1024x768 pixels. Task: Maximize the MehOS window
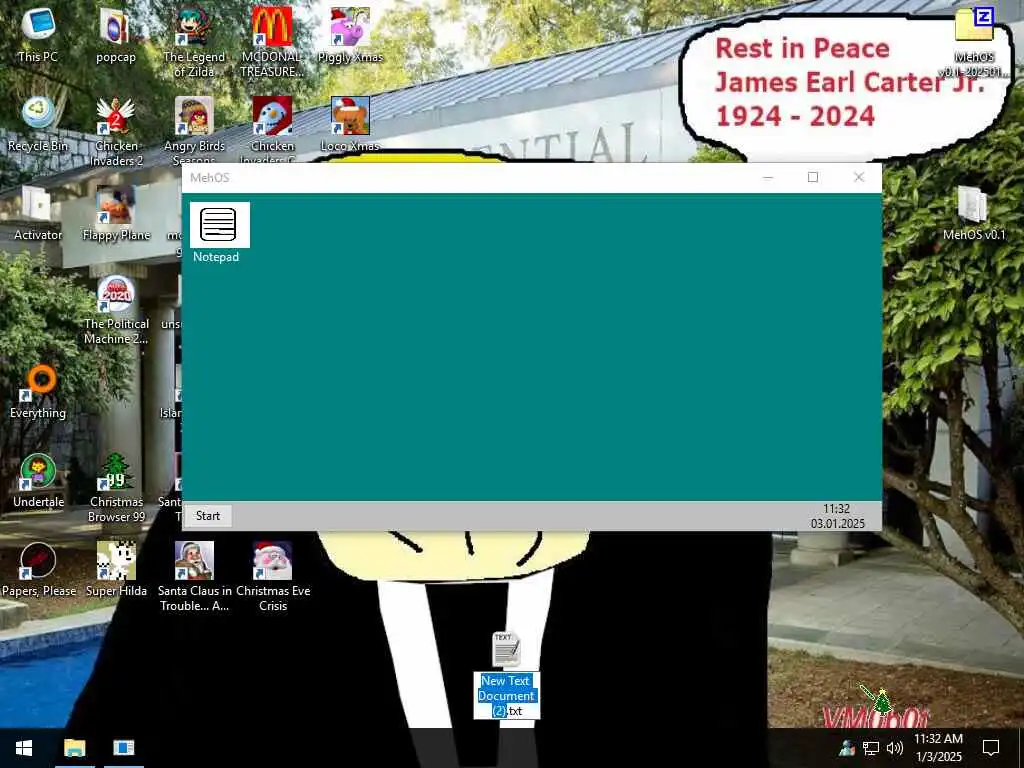point(813,178)
